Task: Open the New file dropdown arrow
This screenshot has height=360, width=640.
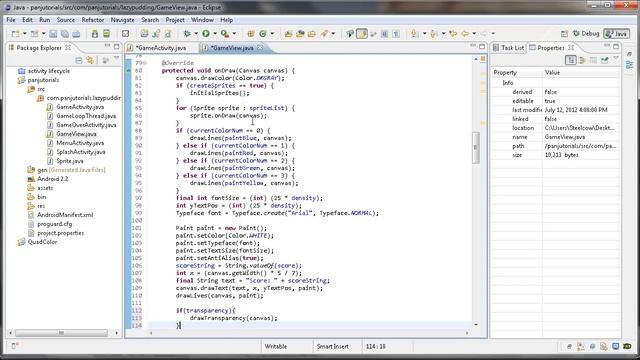Action: pos(24,34)
